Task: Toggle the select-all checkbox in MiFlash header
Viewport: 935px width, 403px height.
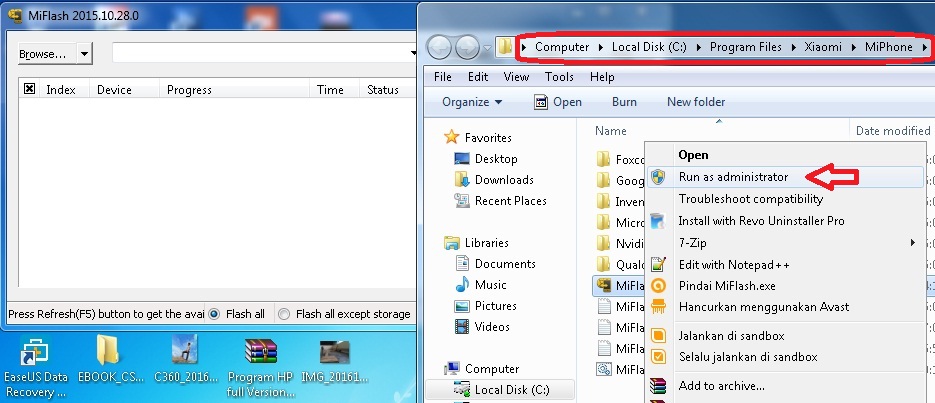Action: 29,89
